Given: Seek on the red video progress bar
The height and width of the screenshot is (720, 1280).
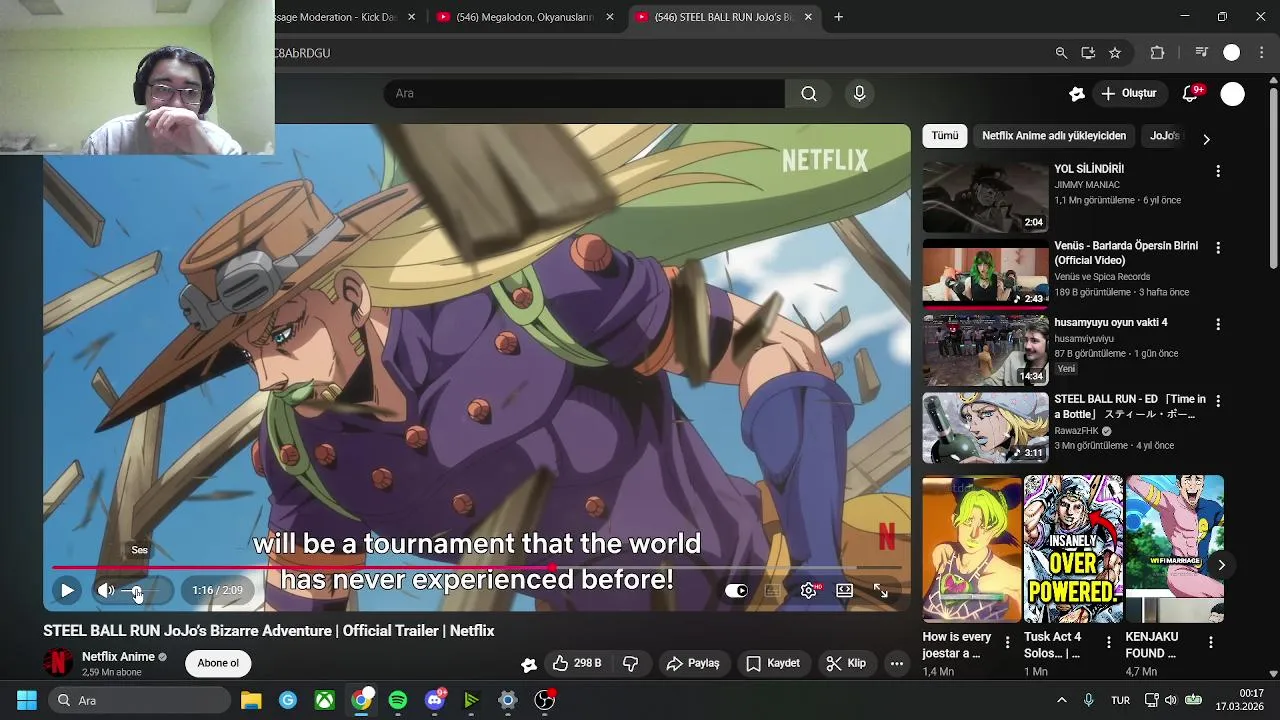Looking at the screenshot, I should [x=476, y=568].
